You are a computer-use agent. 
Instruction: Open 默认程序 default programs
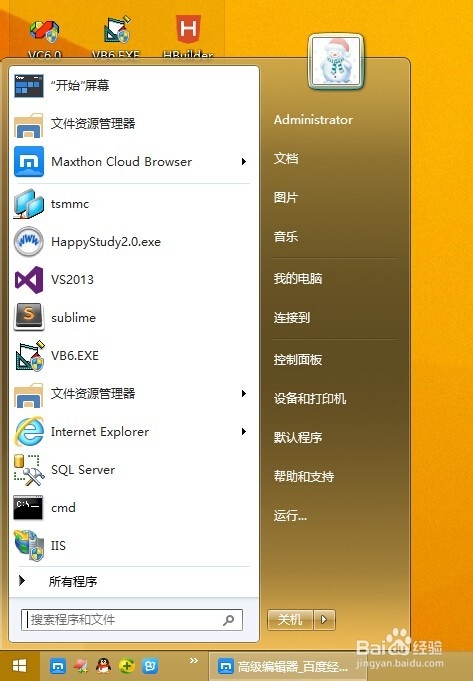click(298, 437)
